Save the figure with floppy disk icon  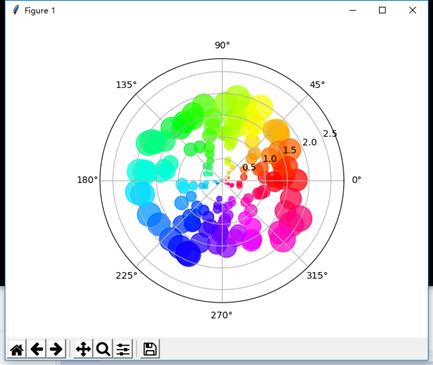pyautogui.click(x=150, y=349)
